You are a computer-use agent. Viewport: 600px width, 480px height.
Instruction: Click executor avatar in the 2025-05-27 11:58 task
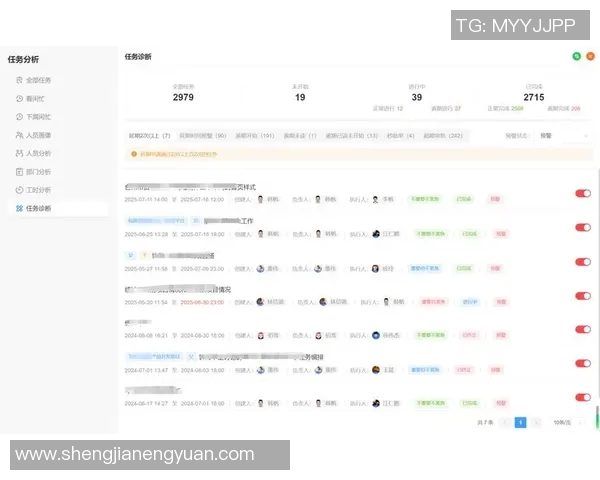point(376,268)
